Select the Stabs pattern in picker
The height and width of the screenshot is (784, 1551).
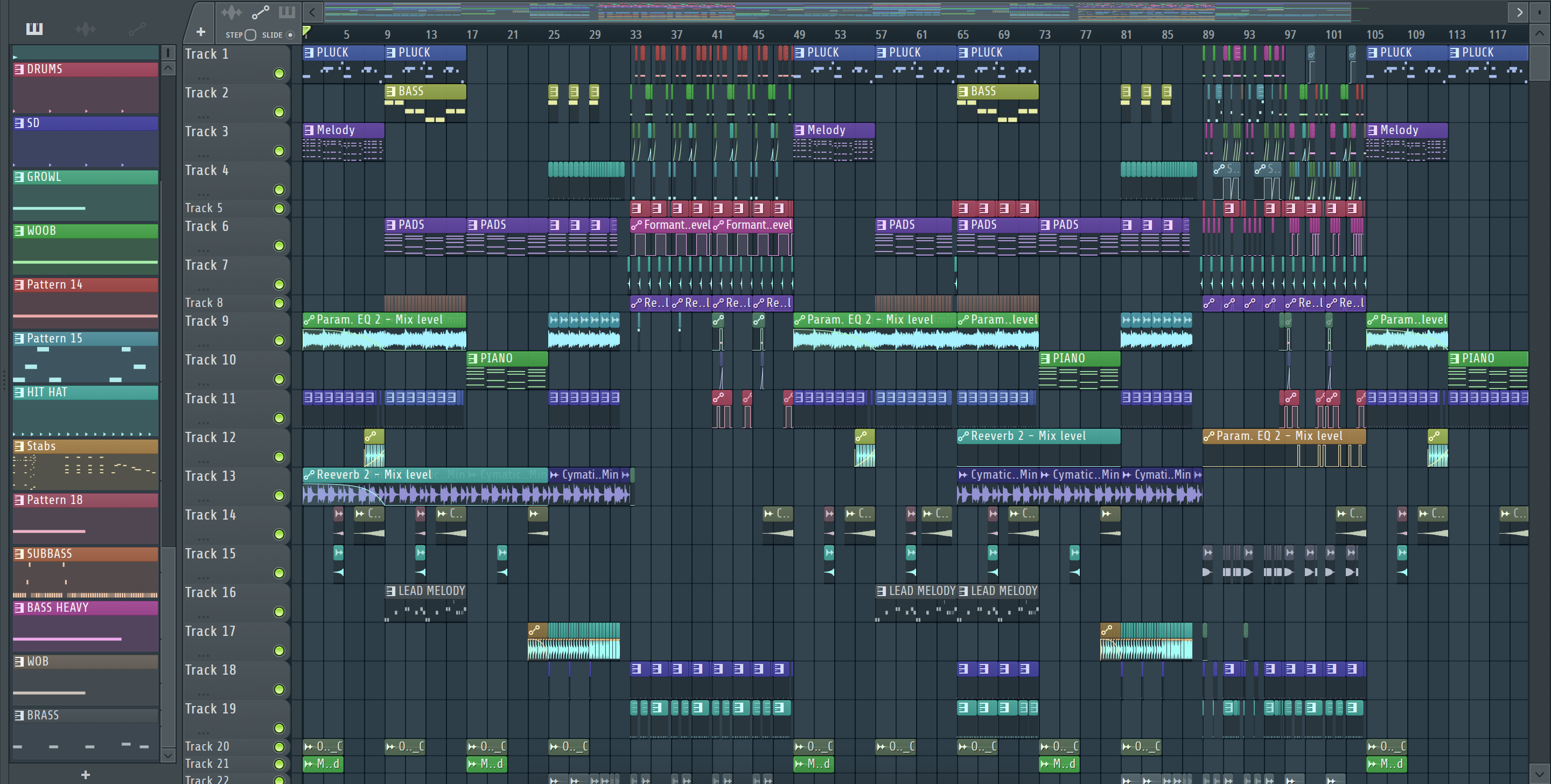(86, 464)
